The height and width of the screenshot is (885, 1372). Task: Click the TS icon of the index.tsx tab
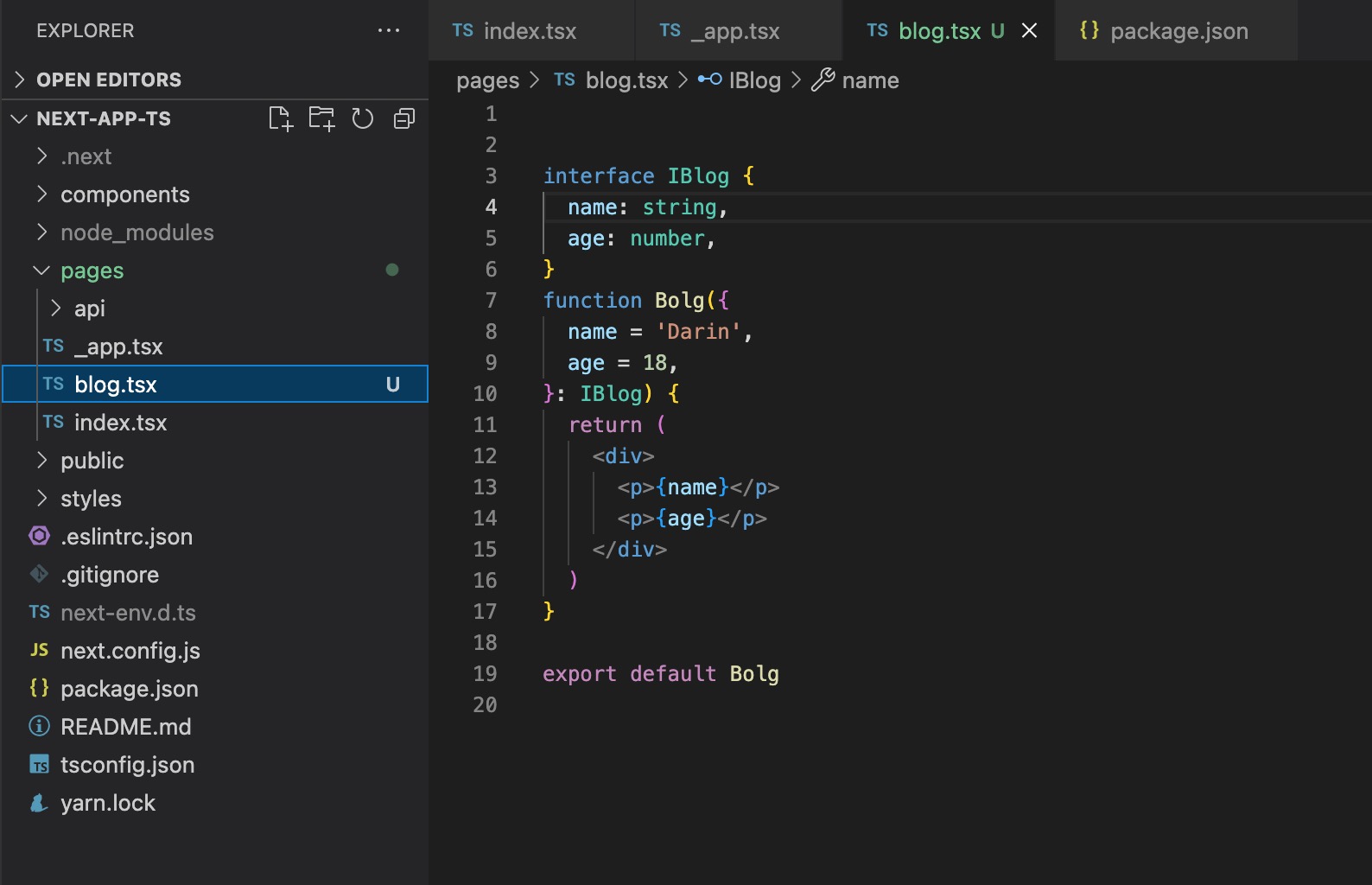[463, 30]
